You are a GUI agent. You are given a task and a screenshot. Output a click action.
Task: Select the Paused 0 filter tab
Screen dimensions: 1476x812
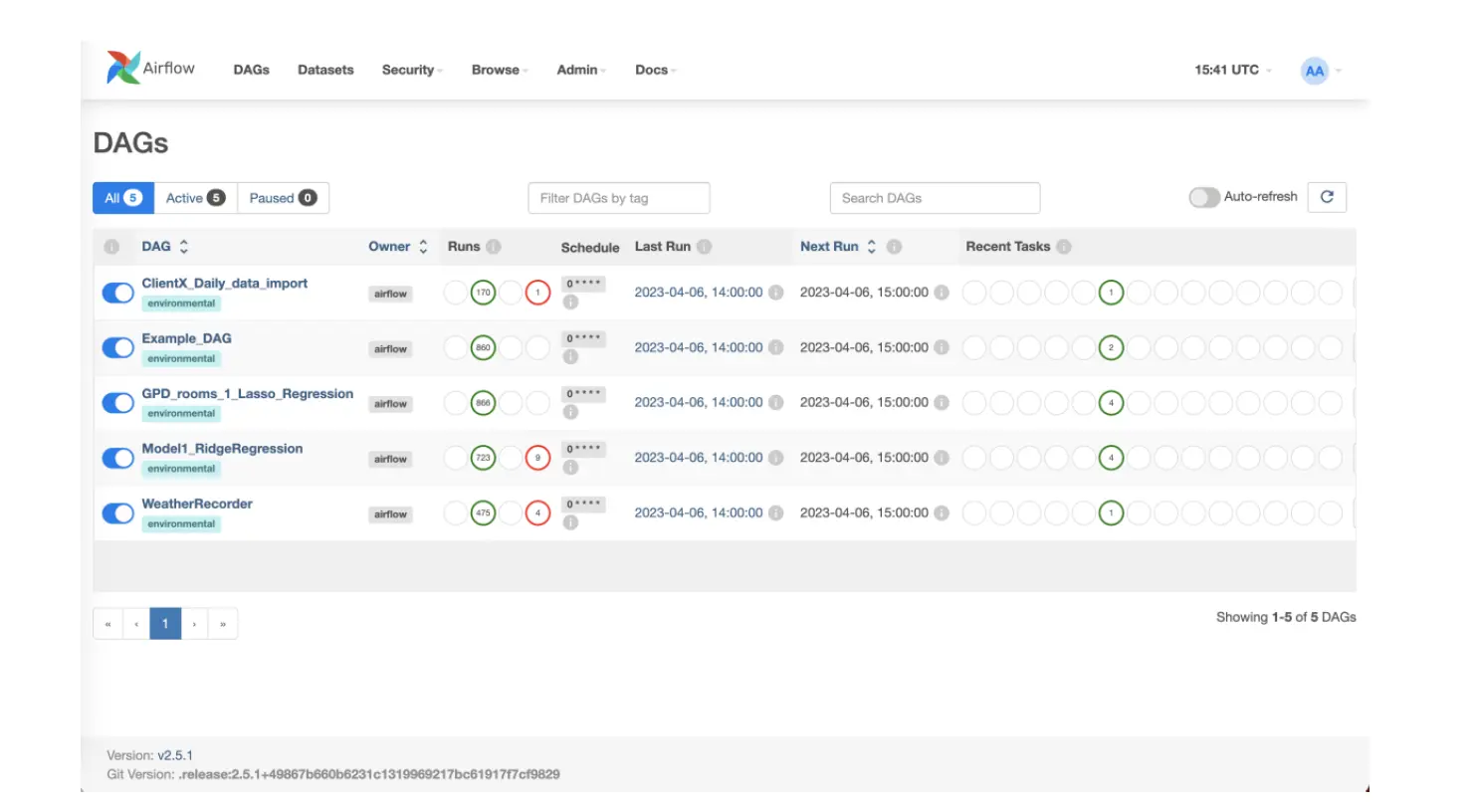[283, 198]
